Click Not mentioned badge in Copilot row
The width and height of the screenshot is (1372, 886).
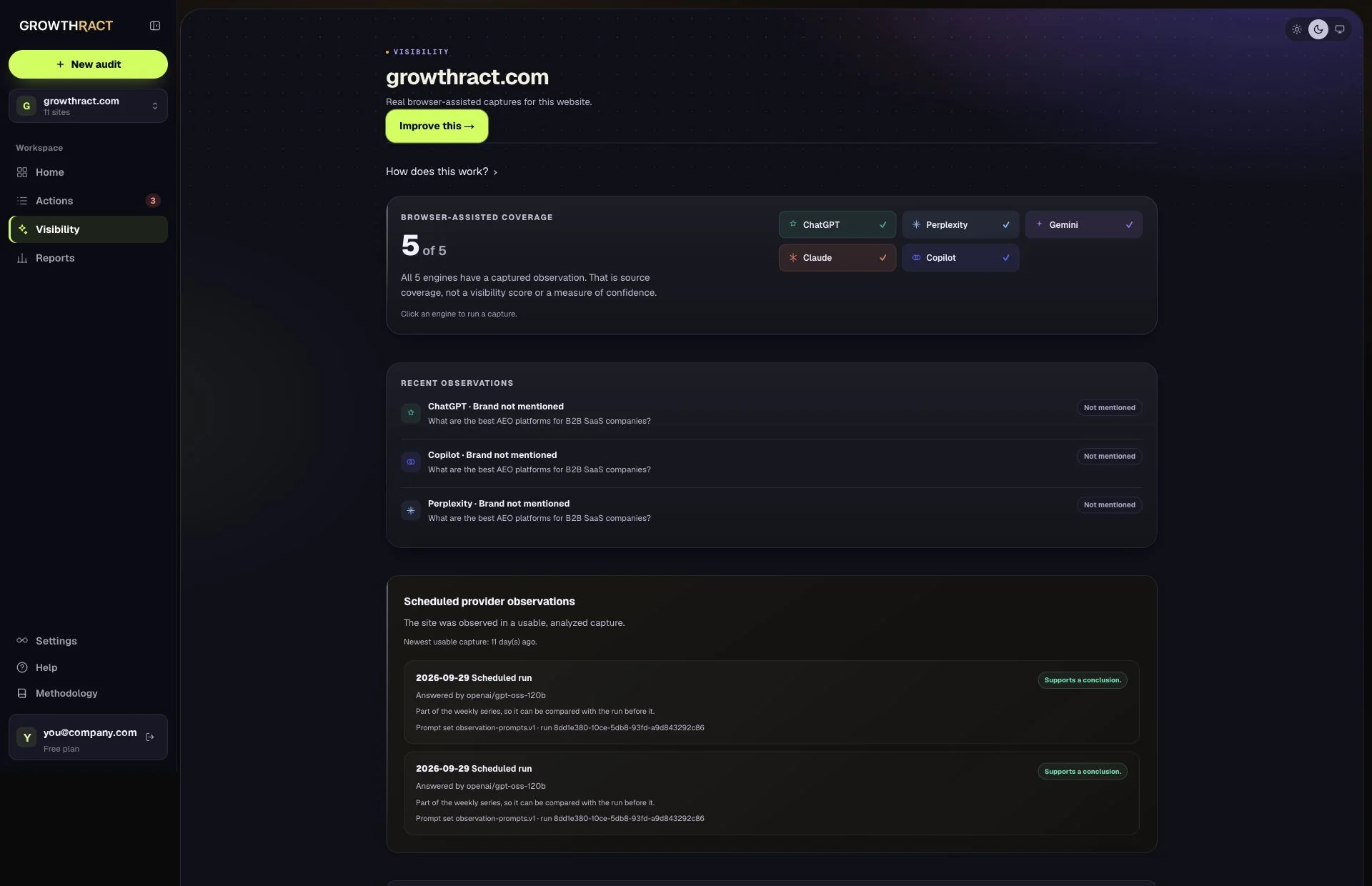[1109, 457]
